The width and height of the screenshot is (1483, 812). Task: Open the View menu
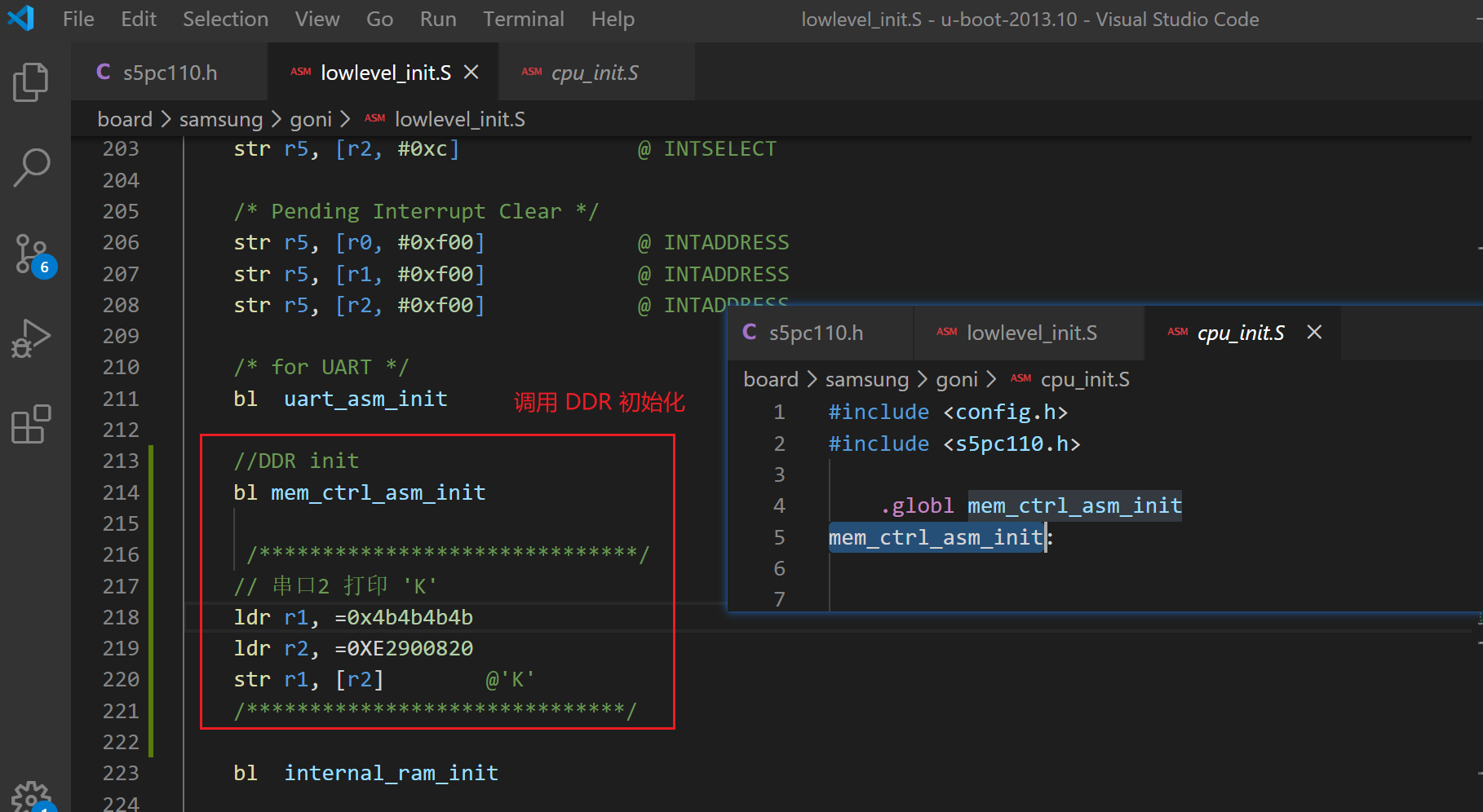317,19
